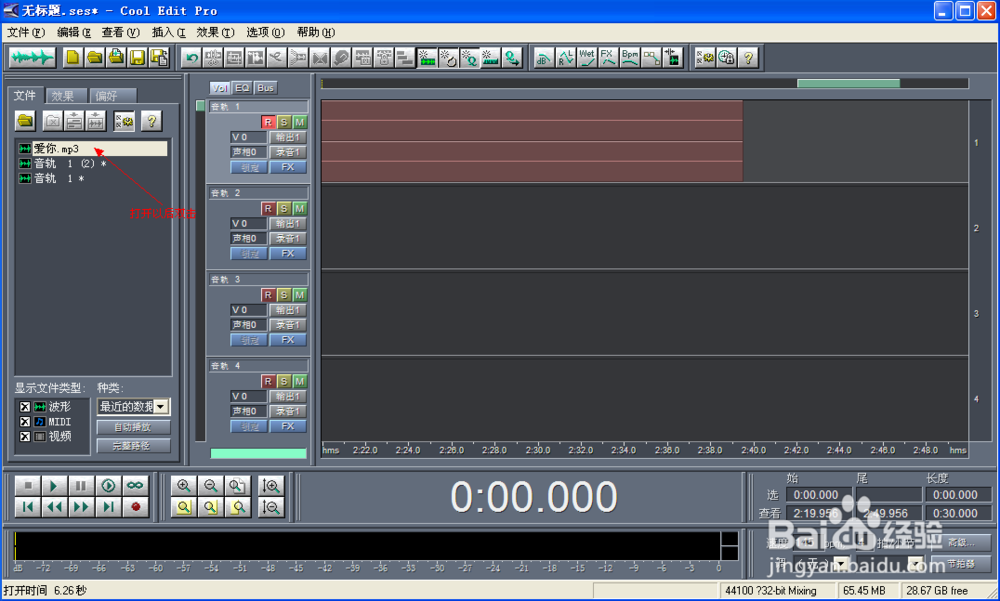Viewport: 1000px width, 601px height.
Task: Click the Save session floppy icon
Action: (137, 58)
